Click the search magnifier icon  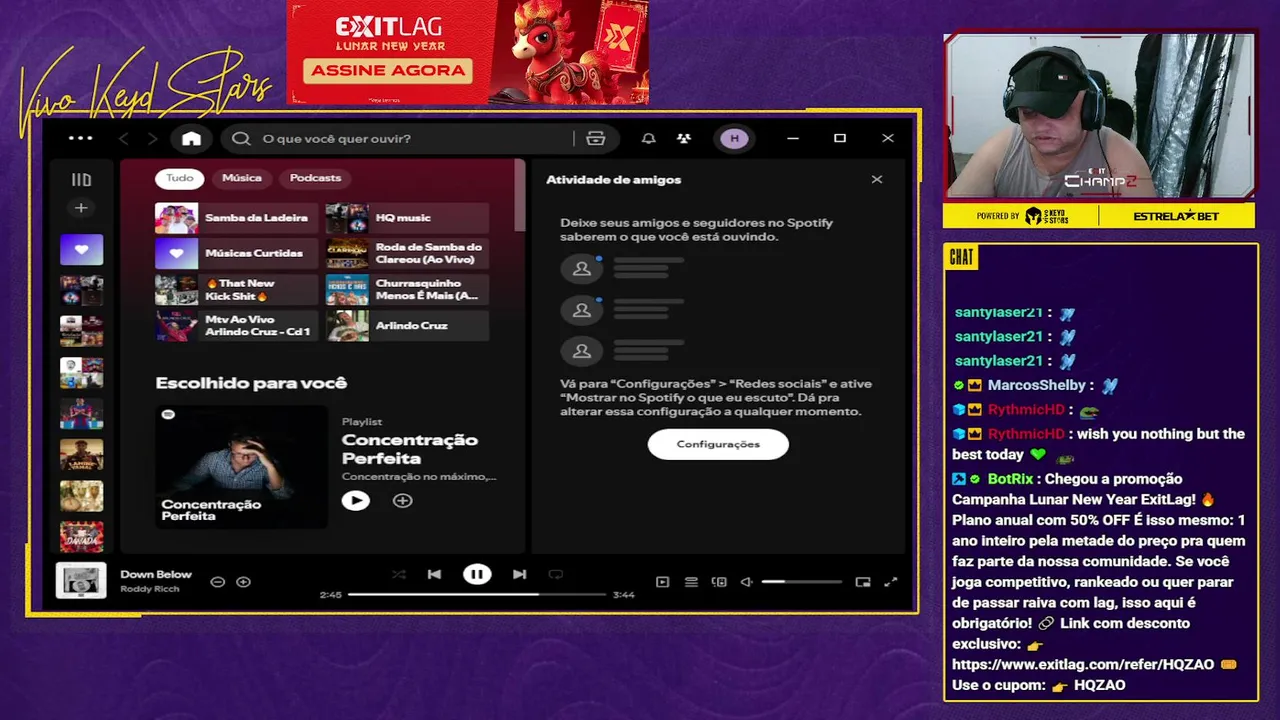241,138
